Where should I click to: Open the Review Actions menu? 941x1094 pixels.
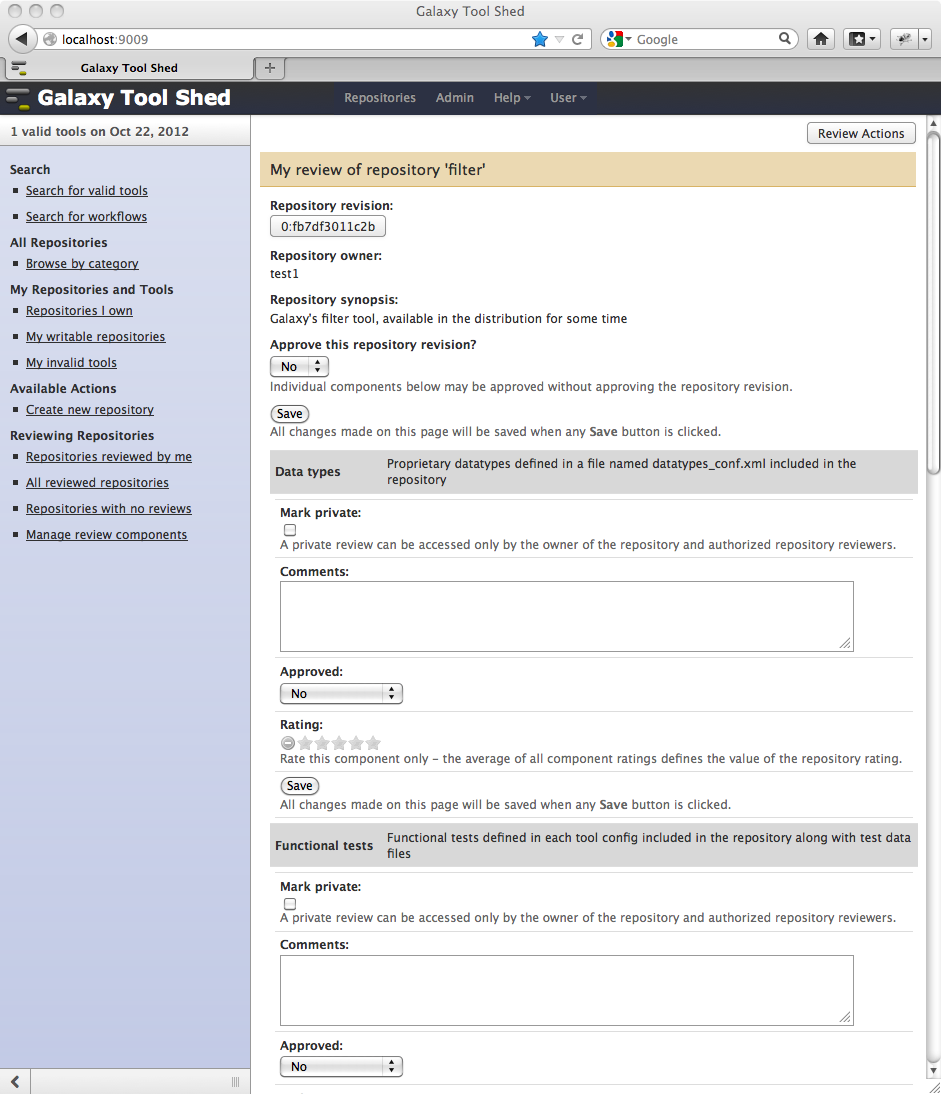tap(861, 133)
